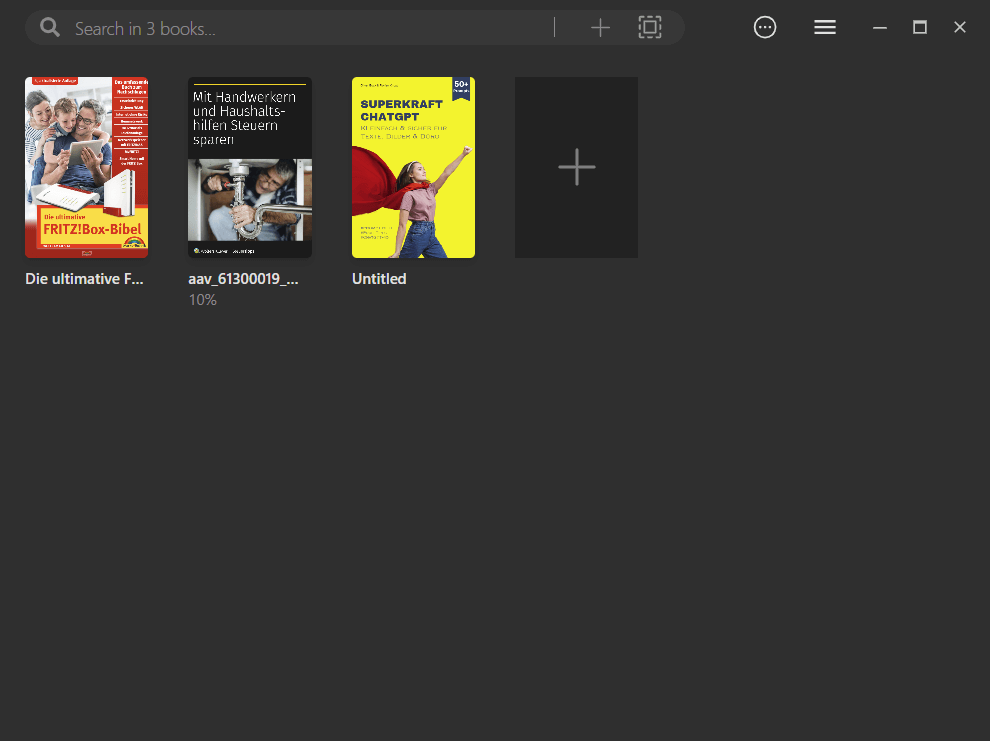
Task: Click the 'Die ultimative F...' title text
Action: pos(84,279)
